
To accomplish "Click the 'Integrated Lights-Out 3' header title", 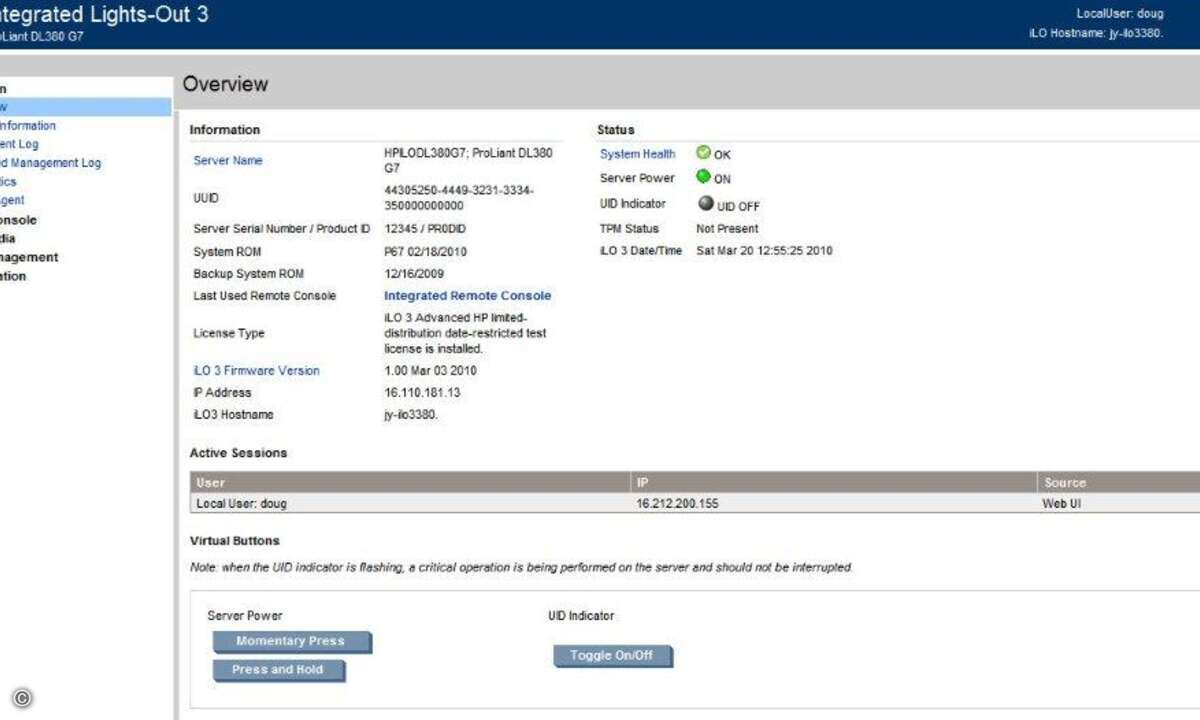I will 104,14.
